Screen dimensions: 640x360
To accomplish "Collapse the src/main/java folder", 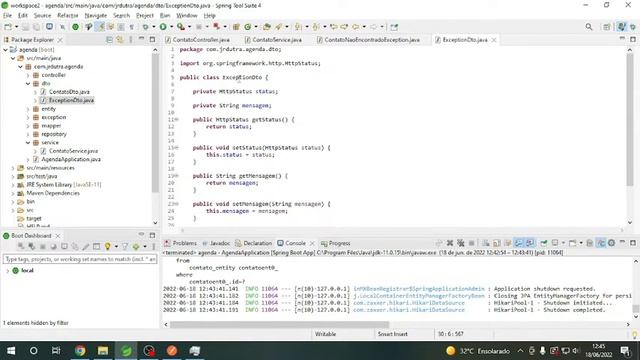I will coord(13,58).
